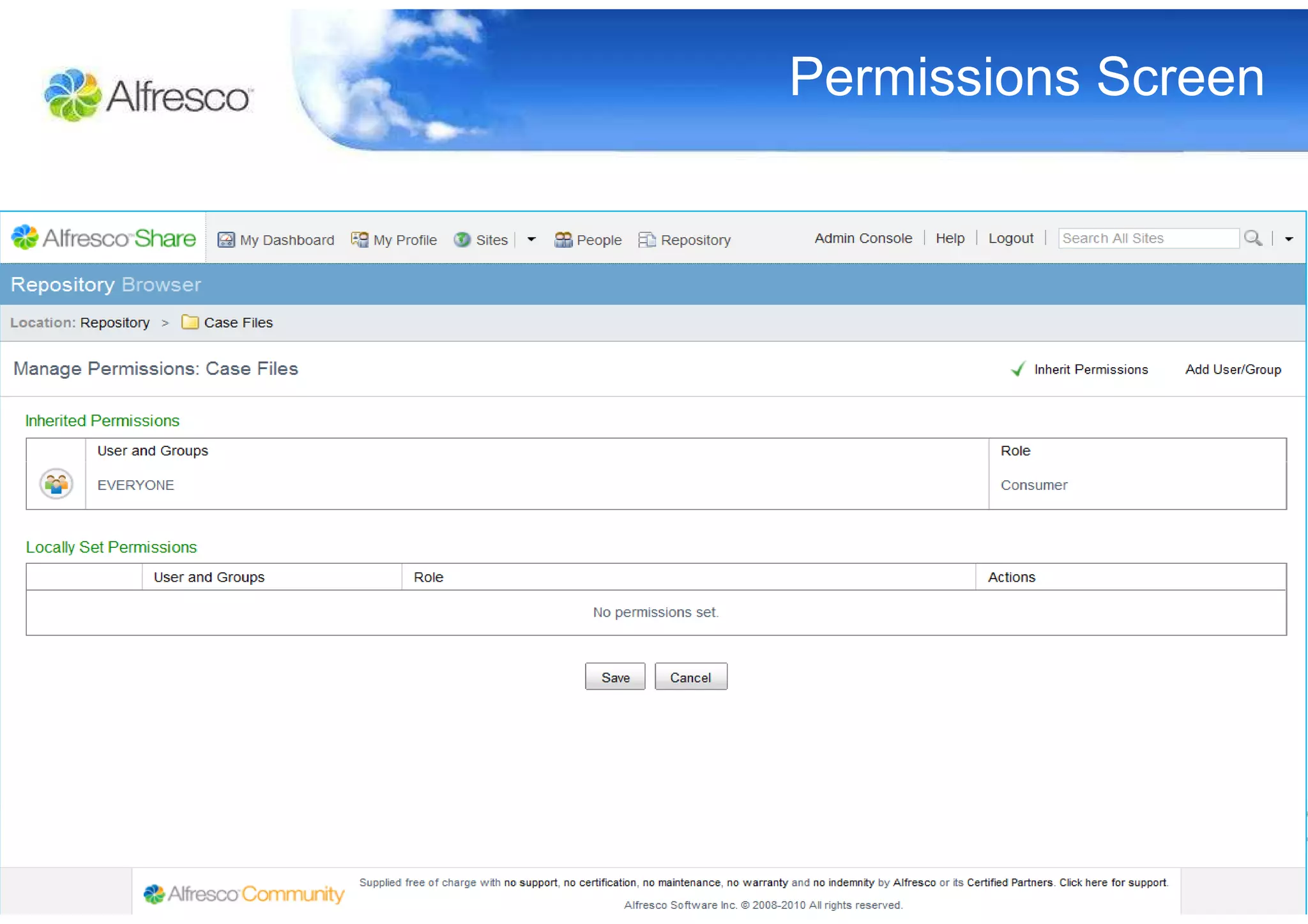Open the Help link
The width and height of the screenshot is (1308, 924).
tap(950, 238)
